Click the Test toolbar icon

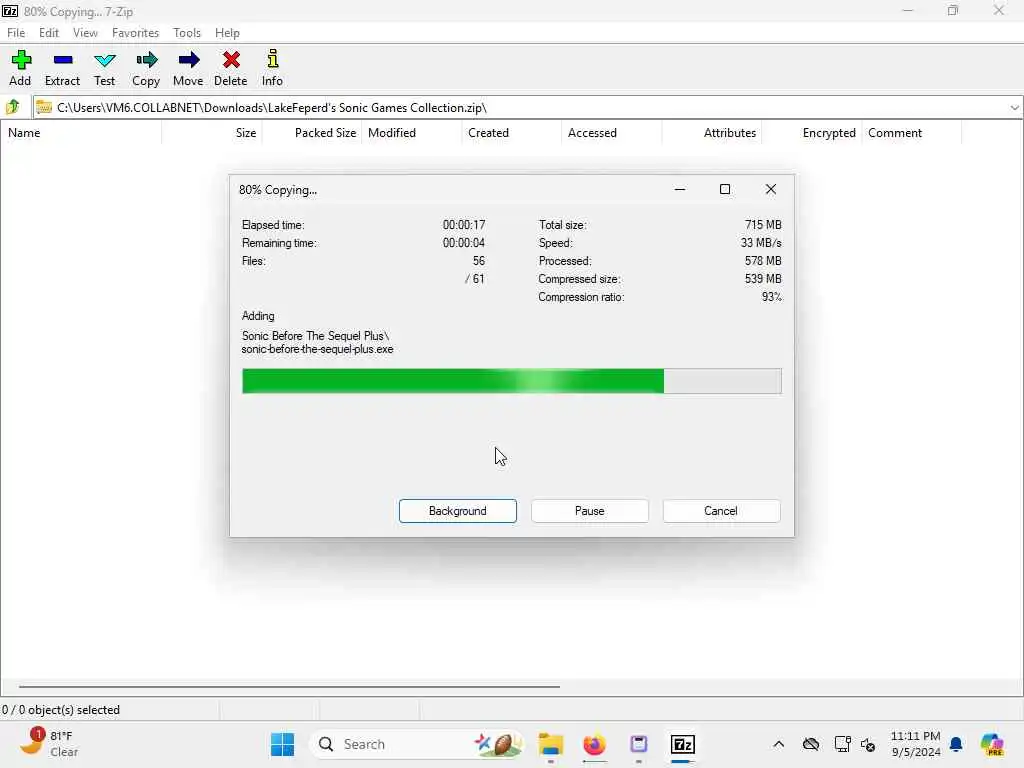pos(104,68)
